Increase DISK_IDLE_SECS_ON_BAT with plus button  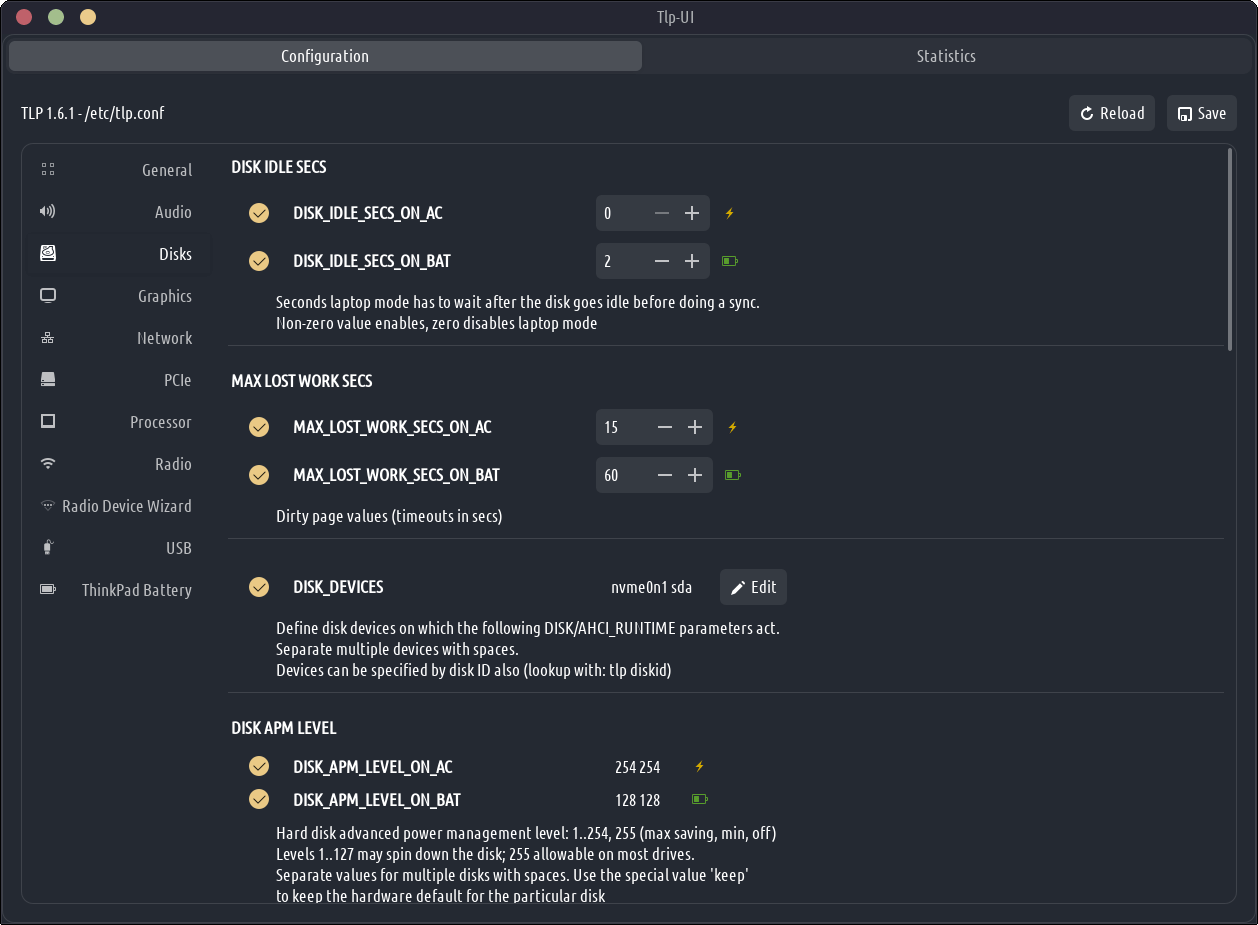(x=691, y=261)
